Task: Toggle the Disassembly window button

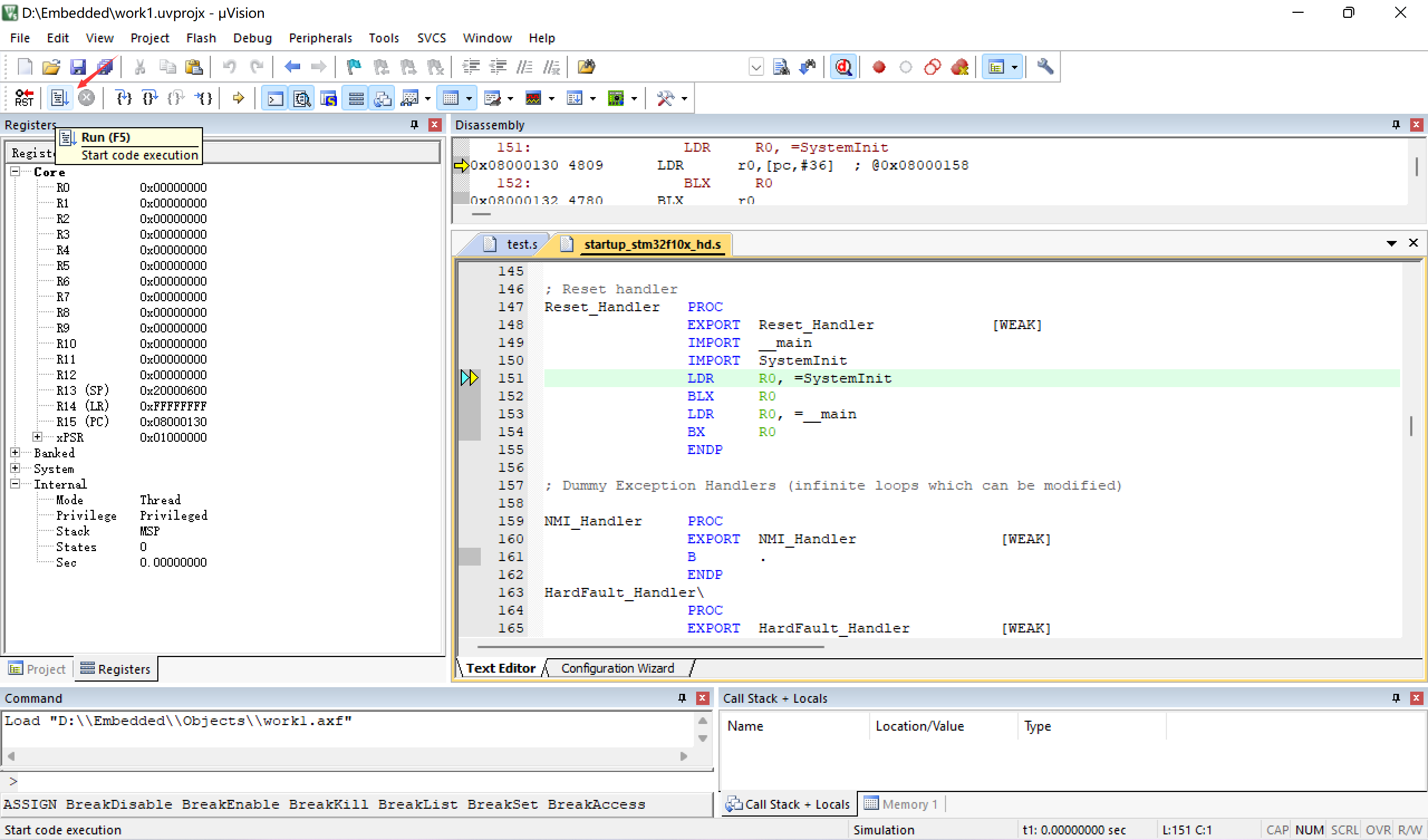Action: pos(301,98)
